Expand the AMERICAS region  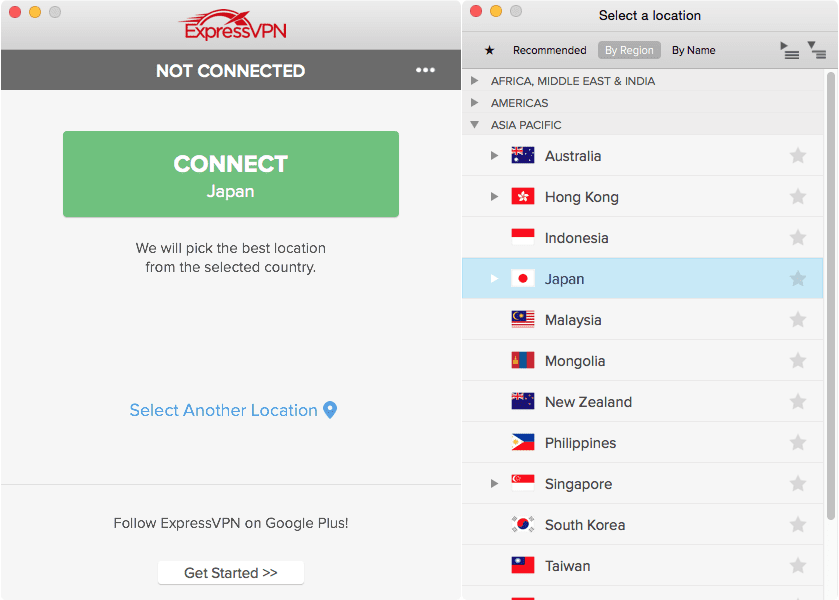[474, 102]
